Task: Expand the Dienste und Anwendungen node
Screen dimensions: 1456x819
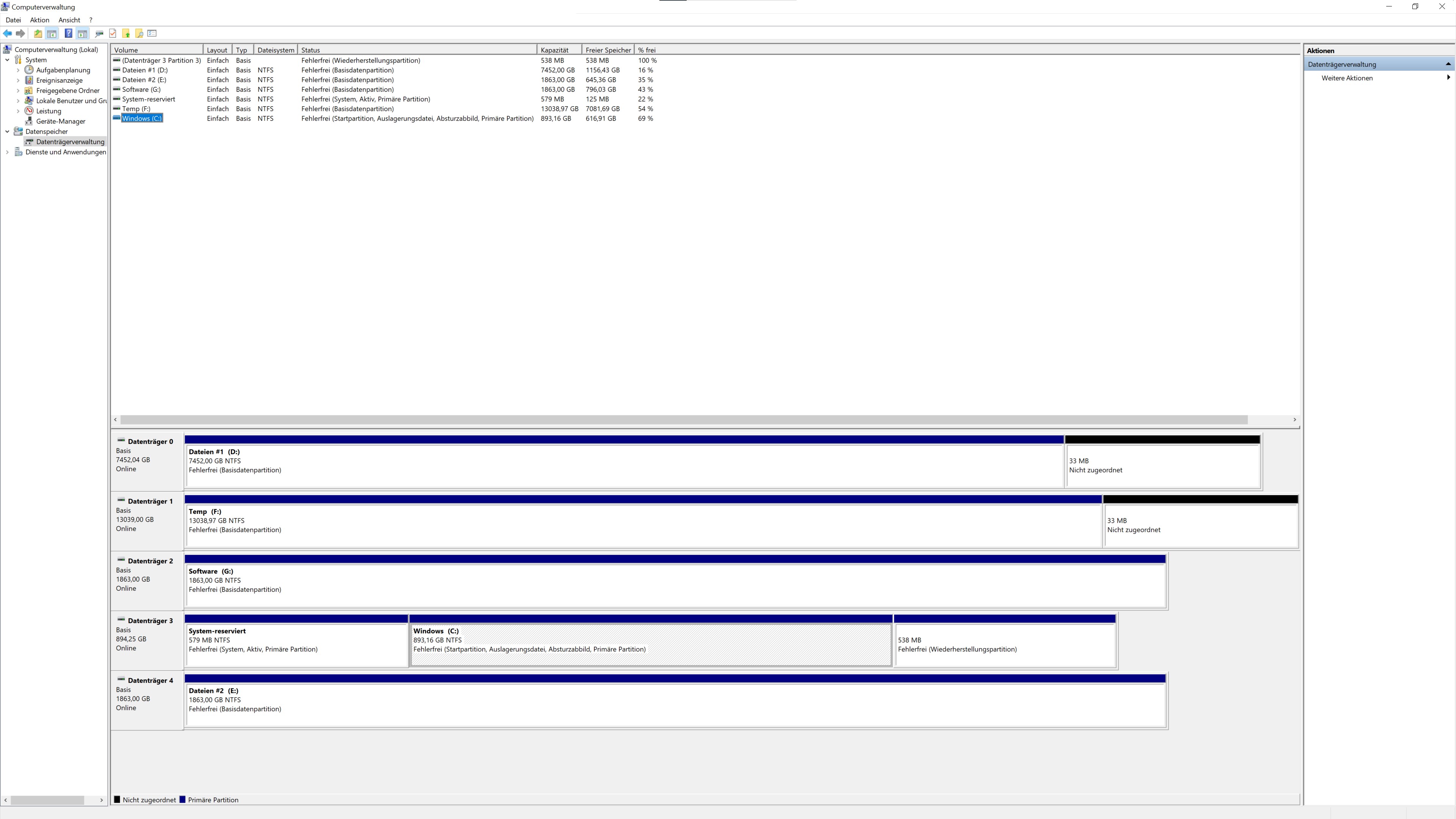Action: (x=7, y=152)
